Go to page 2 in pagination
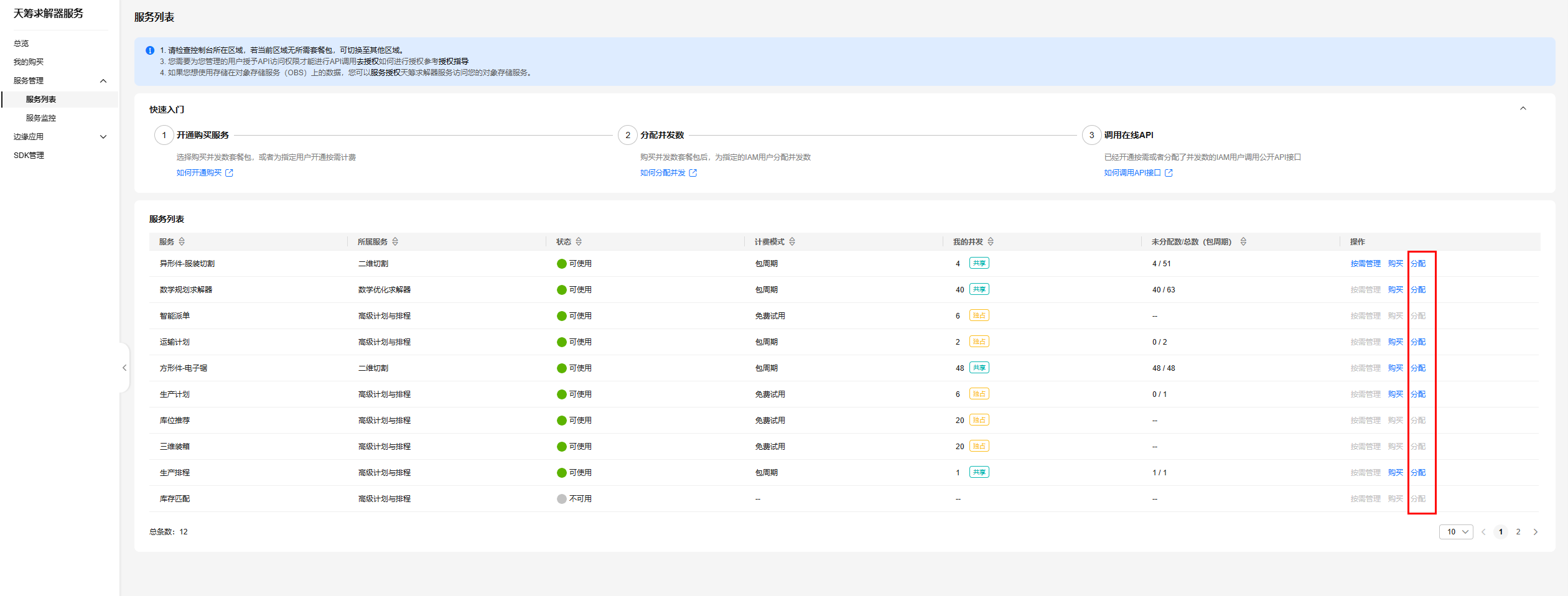Viewport: 1568px width, 596px height. (x=1518, y=532)
